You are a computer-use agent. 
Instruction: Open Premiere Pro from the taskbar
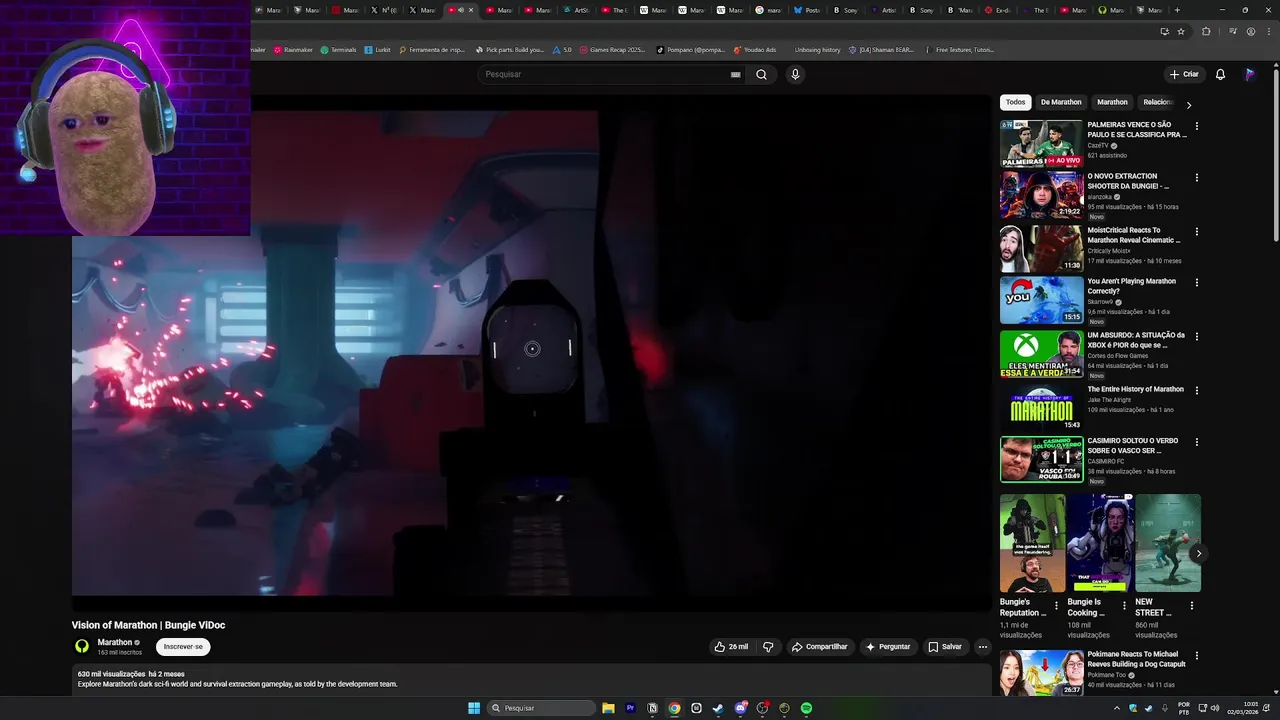coord(630,708)
